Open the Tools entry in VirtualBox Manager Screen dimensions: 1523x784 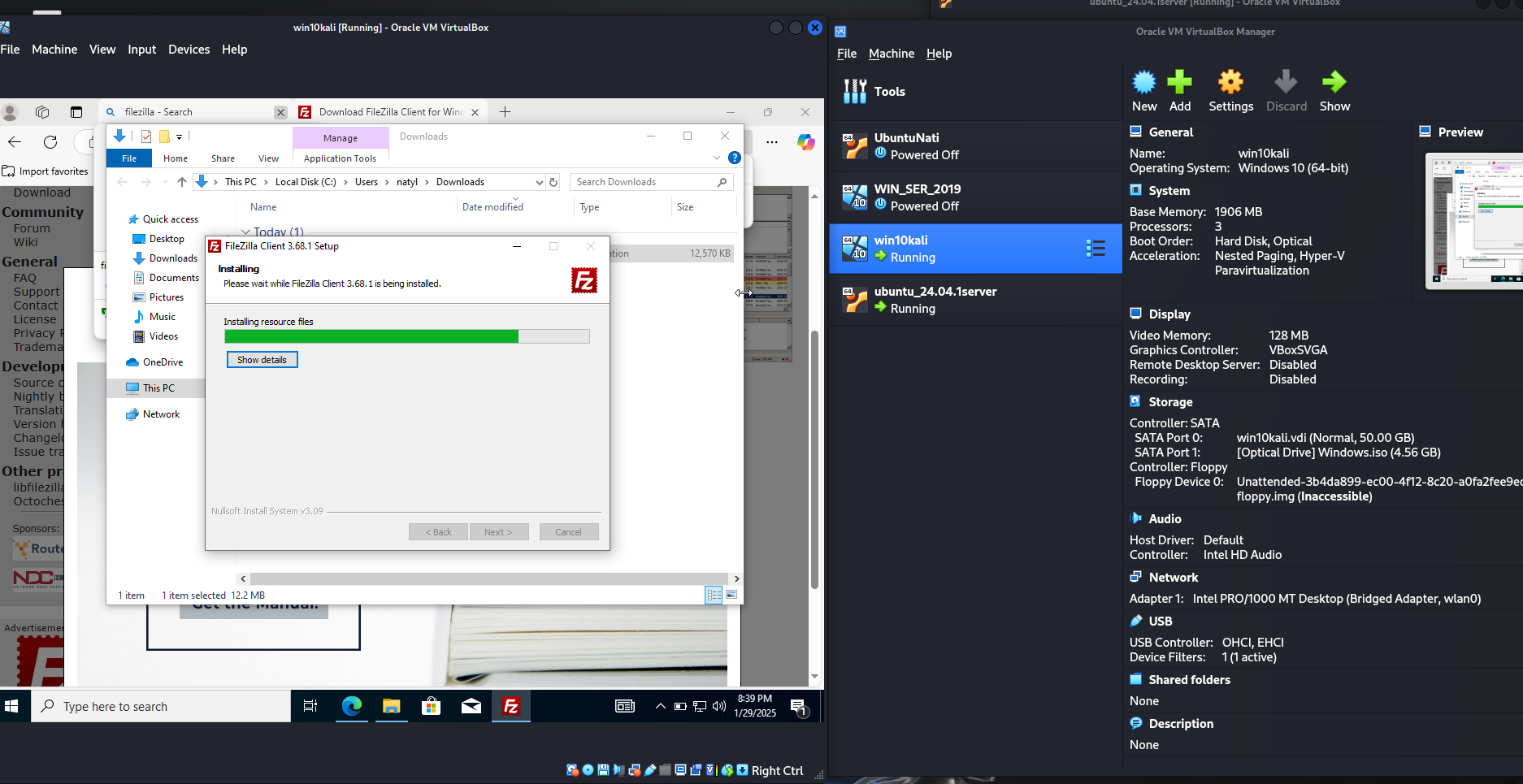click(x=975, y=92)
